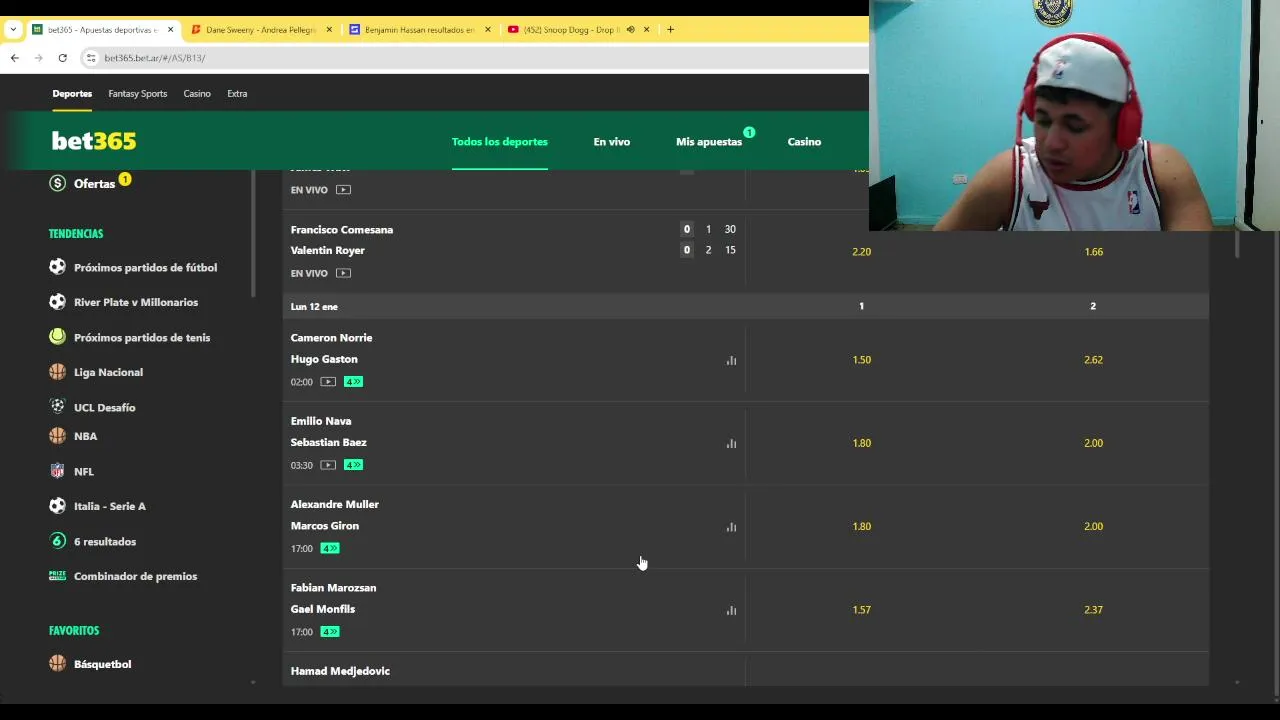The width and height of the screenshot is (1280, 720).
Task: Click the Alexandre Muller player name
Action: (x=335, y=505)
